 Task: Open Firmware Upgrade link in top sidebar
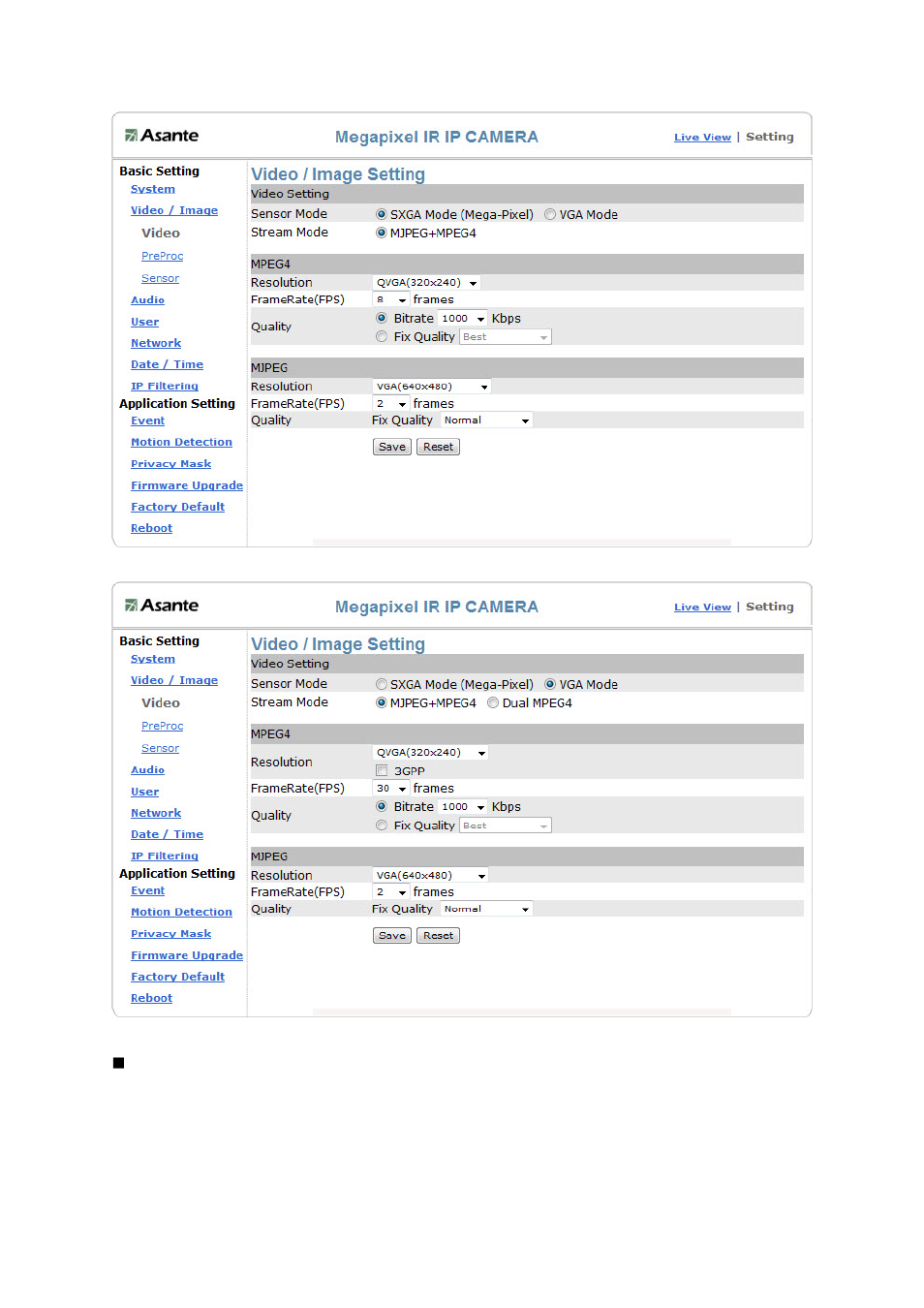point(187,485)
